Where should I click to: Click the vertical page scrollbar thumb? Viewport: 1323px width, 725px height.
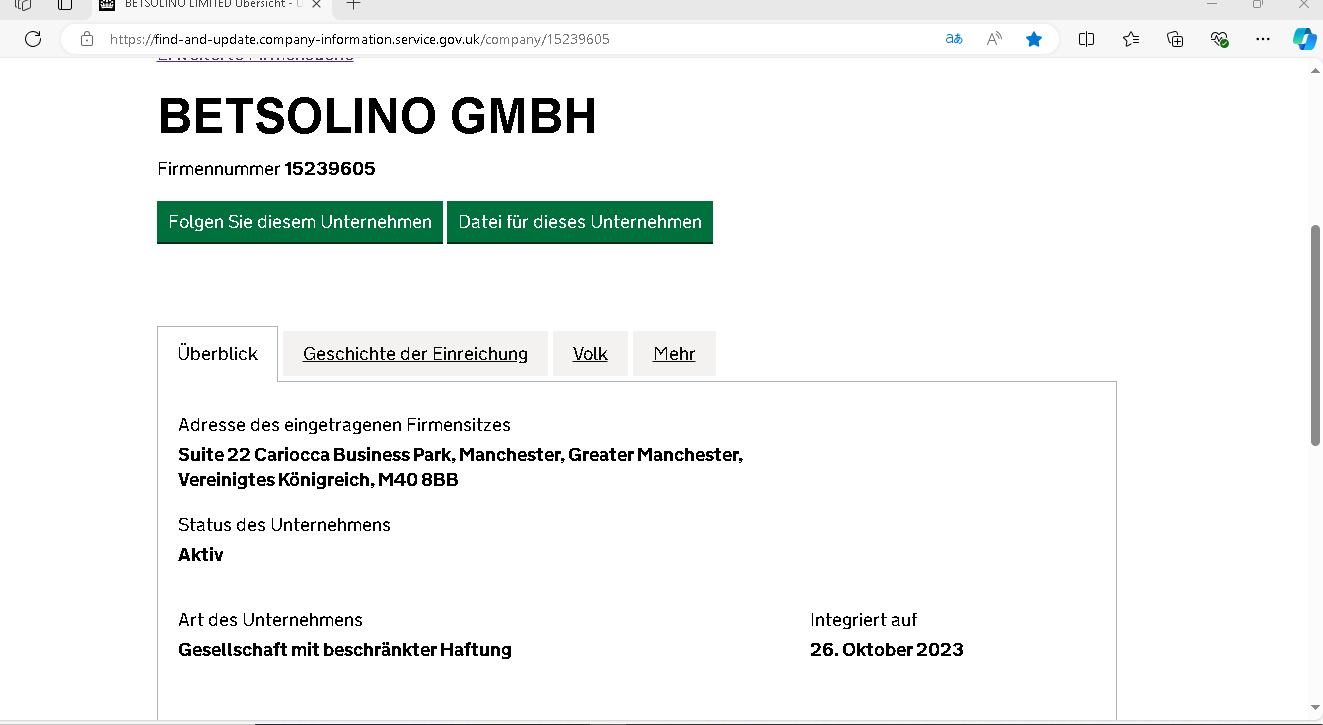coord(1315,335)
